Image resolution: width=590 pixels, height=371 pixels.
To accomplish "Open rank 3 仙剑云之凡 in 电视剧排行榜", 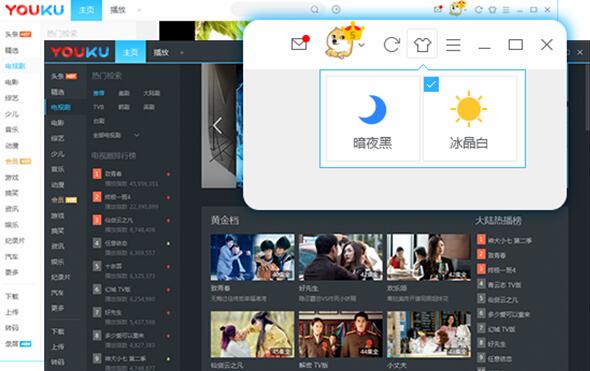I will (x=131, y=224).
